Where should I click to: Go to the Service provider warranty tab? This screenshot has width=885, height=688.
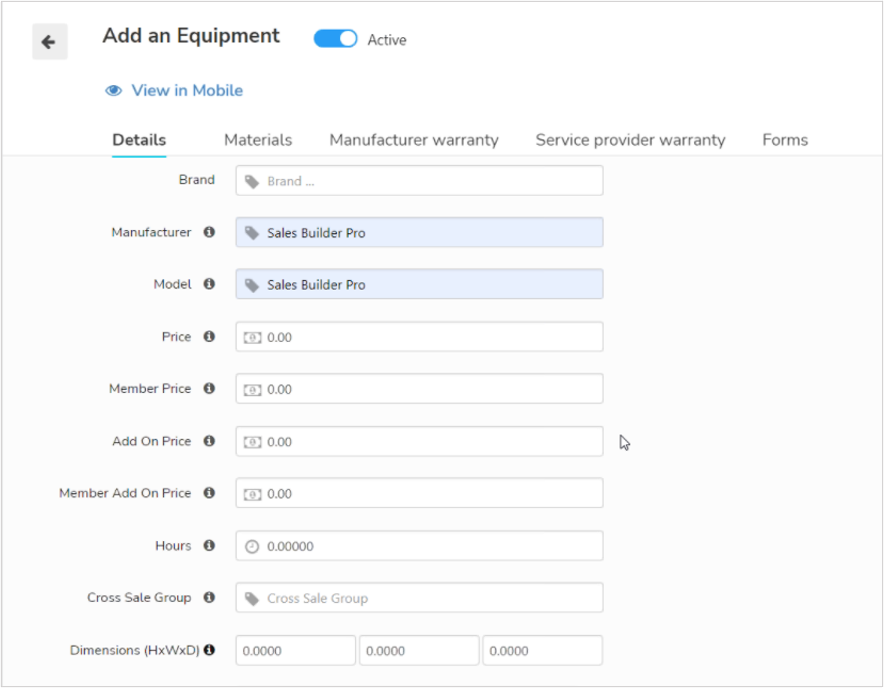tap(630, 140)
